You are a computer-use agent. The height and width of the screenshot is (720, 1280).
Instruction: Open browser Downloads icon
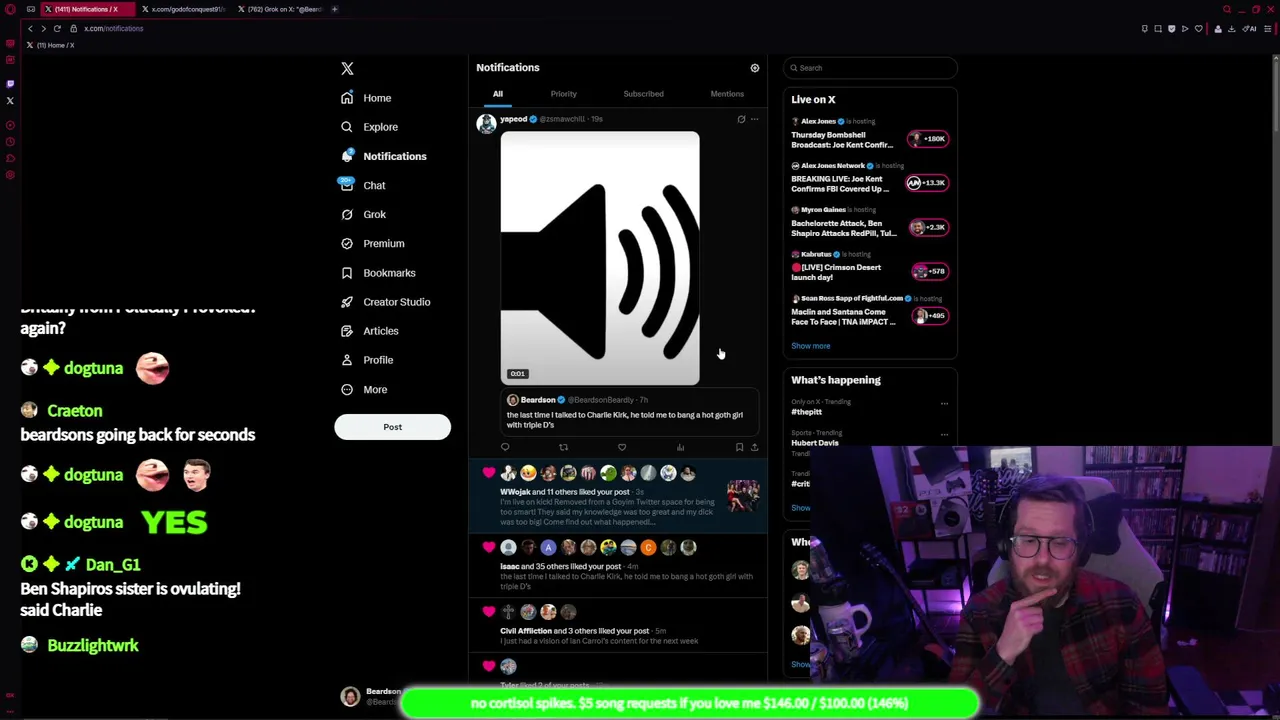click(x=1231, y=29)
